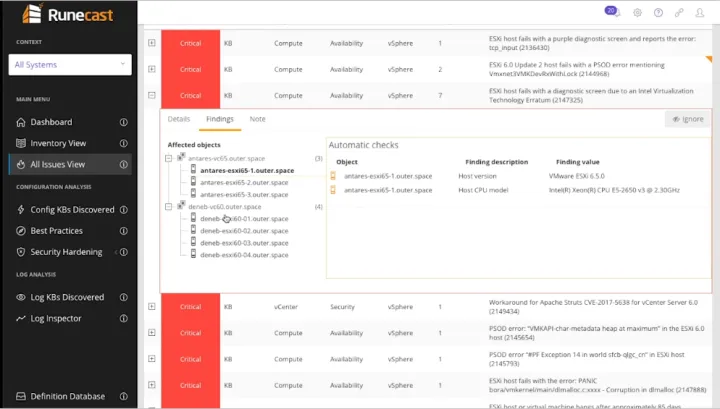
Task: Collapse the deneb-vc60.outer.space tree node
Action: [171, 206]
